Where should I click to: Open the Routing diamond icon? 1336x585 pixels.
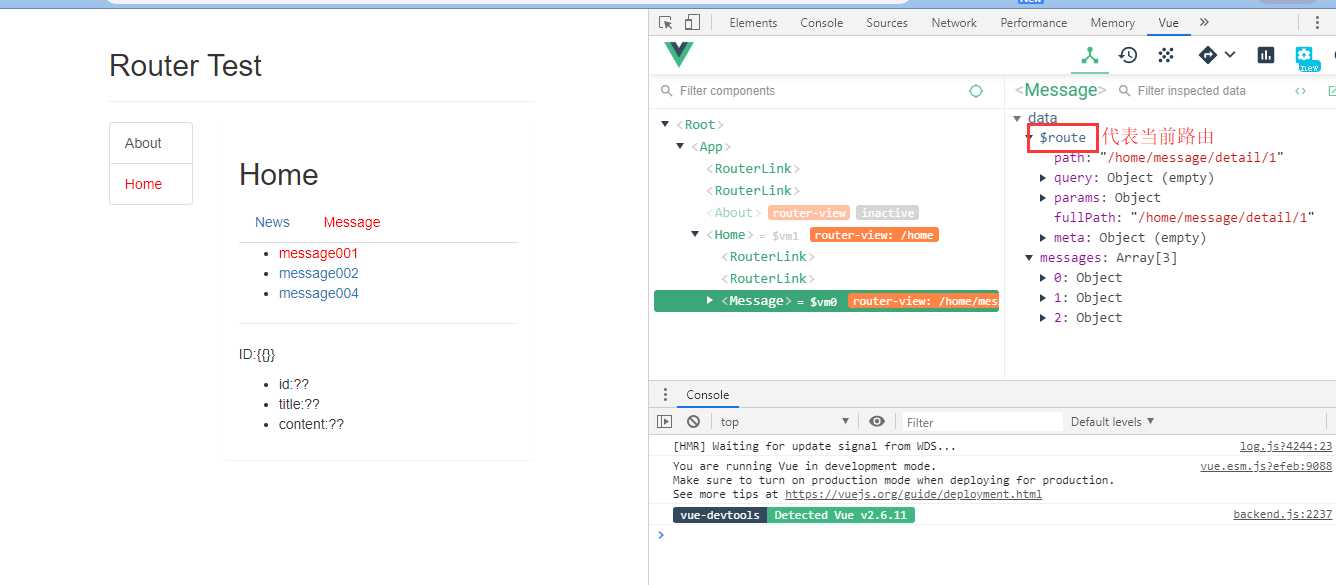(x=1207, y=55)
